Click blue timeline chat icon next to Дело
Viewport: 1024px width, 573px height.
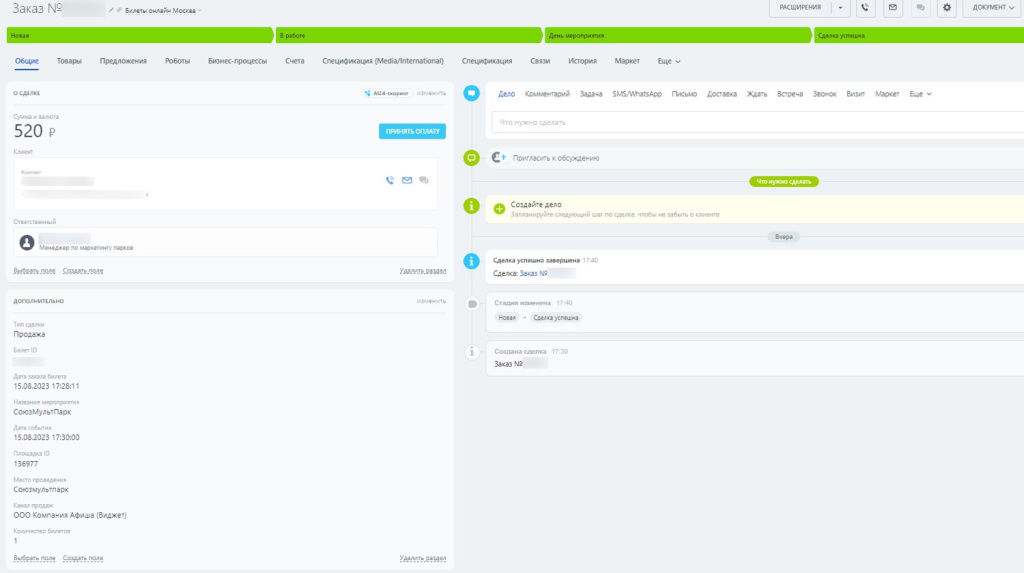click(x=472, y=93)
